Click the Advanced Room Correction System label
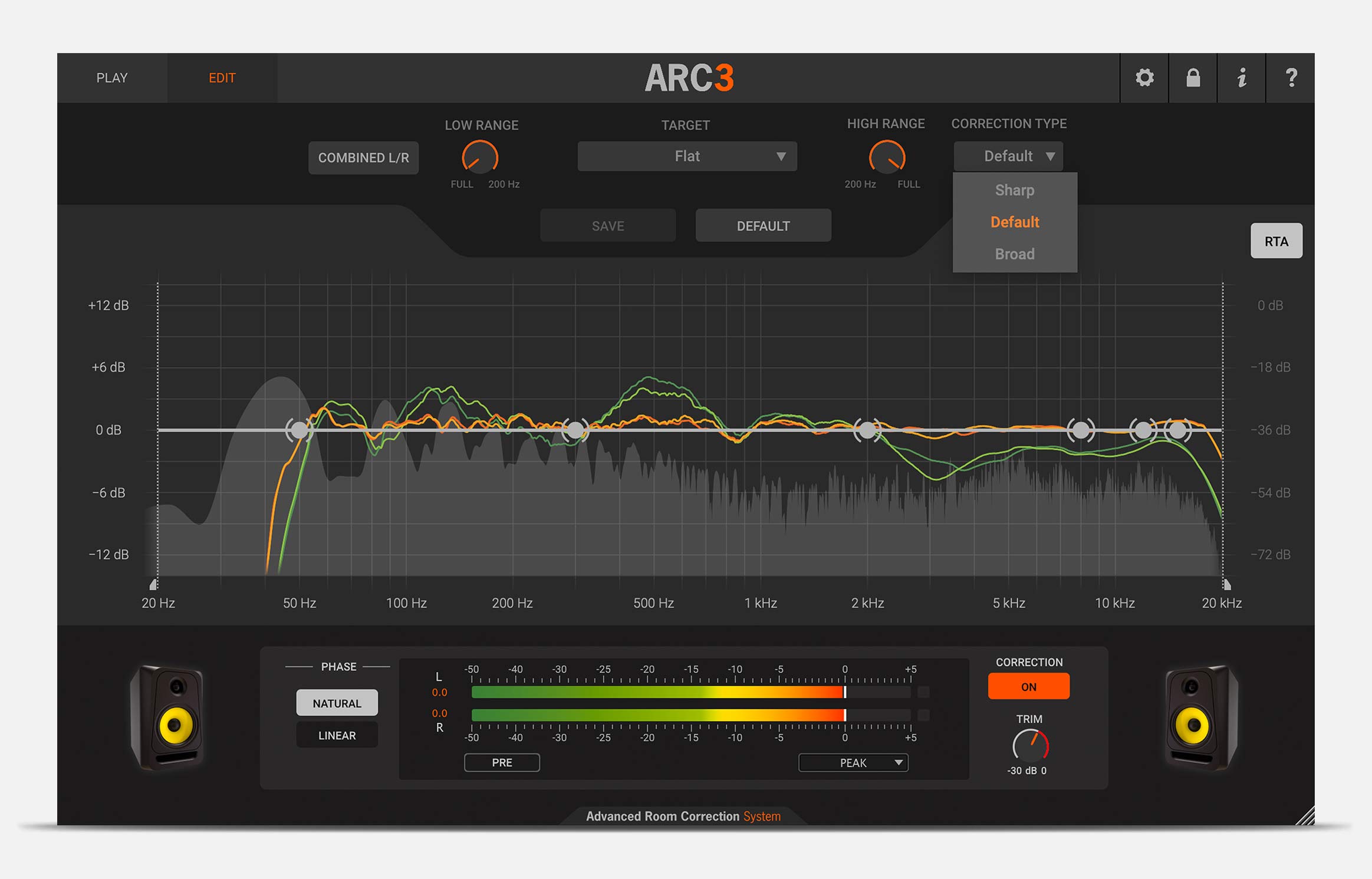The width and height of the screenshot is (1372, 879). click(683, 816)
